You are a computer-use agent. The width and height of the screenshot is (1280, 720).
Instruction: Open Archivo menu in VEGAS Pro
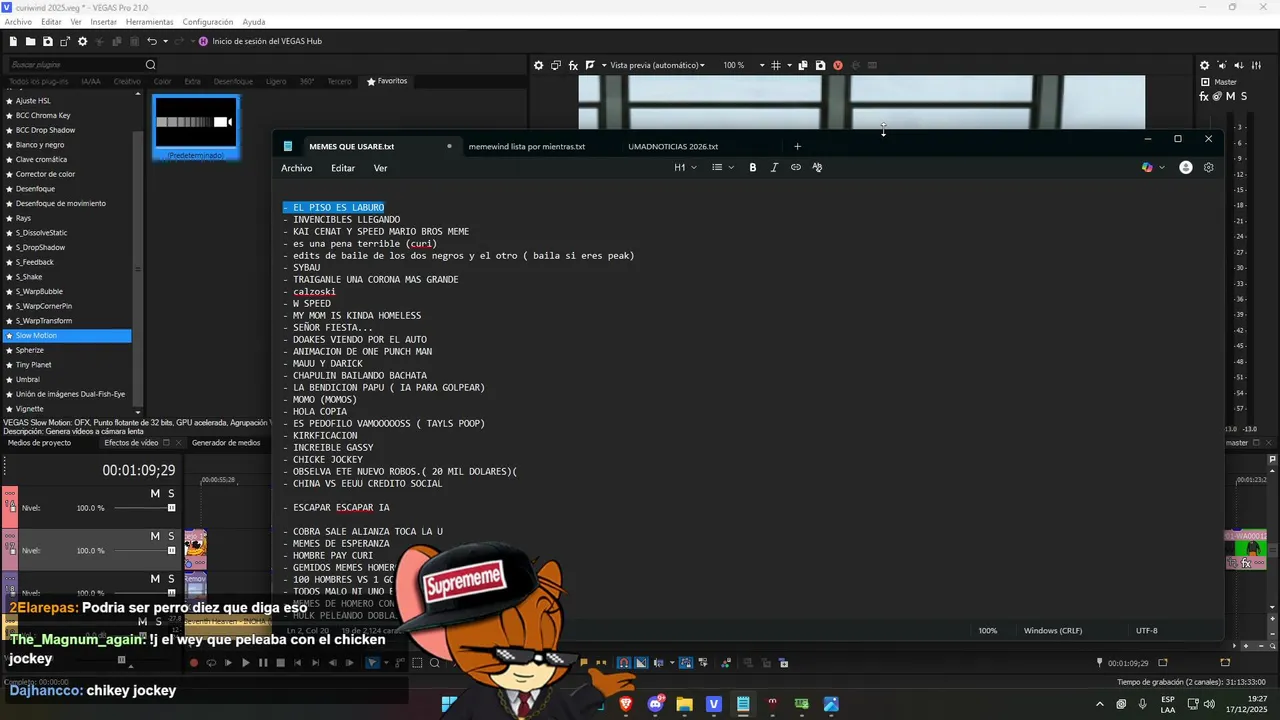pyautogui.click(x=18, y=21)
